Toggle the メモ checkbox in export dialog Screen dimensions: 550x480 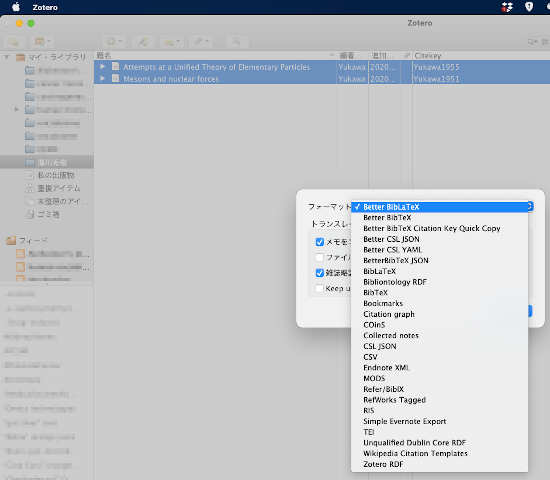(x=320, y=242)
